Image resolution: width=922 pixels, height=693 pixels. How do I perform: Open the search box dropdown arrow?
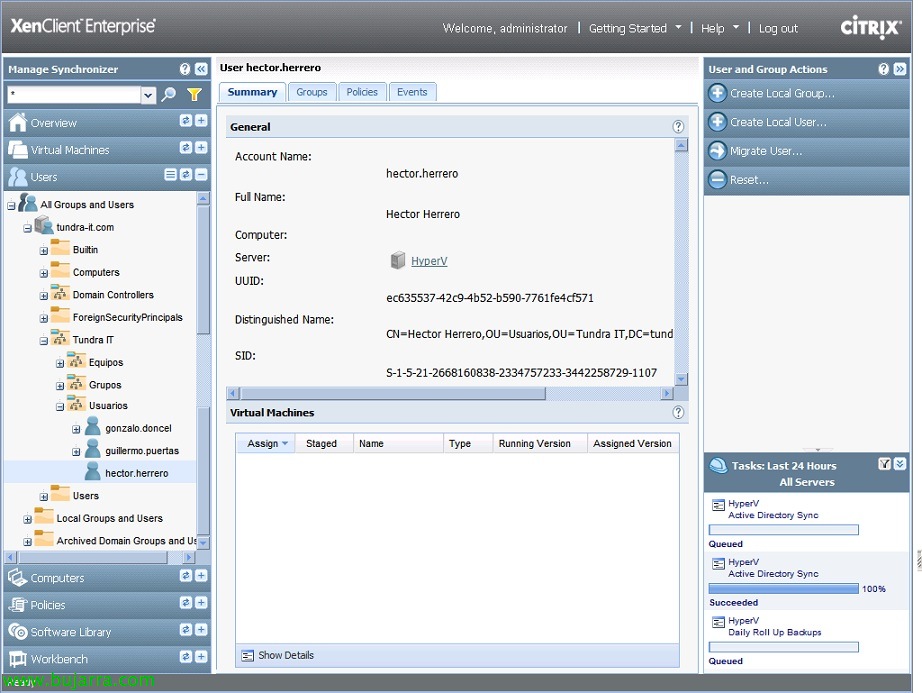(x=148, y=95)
